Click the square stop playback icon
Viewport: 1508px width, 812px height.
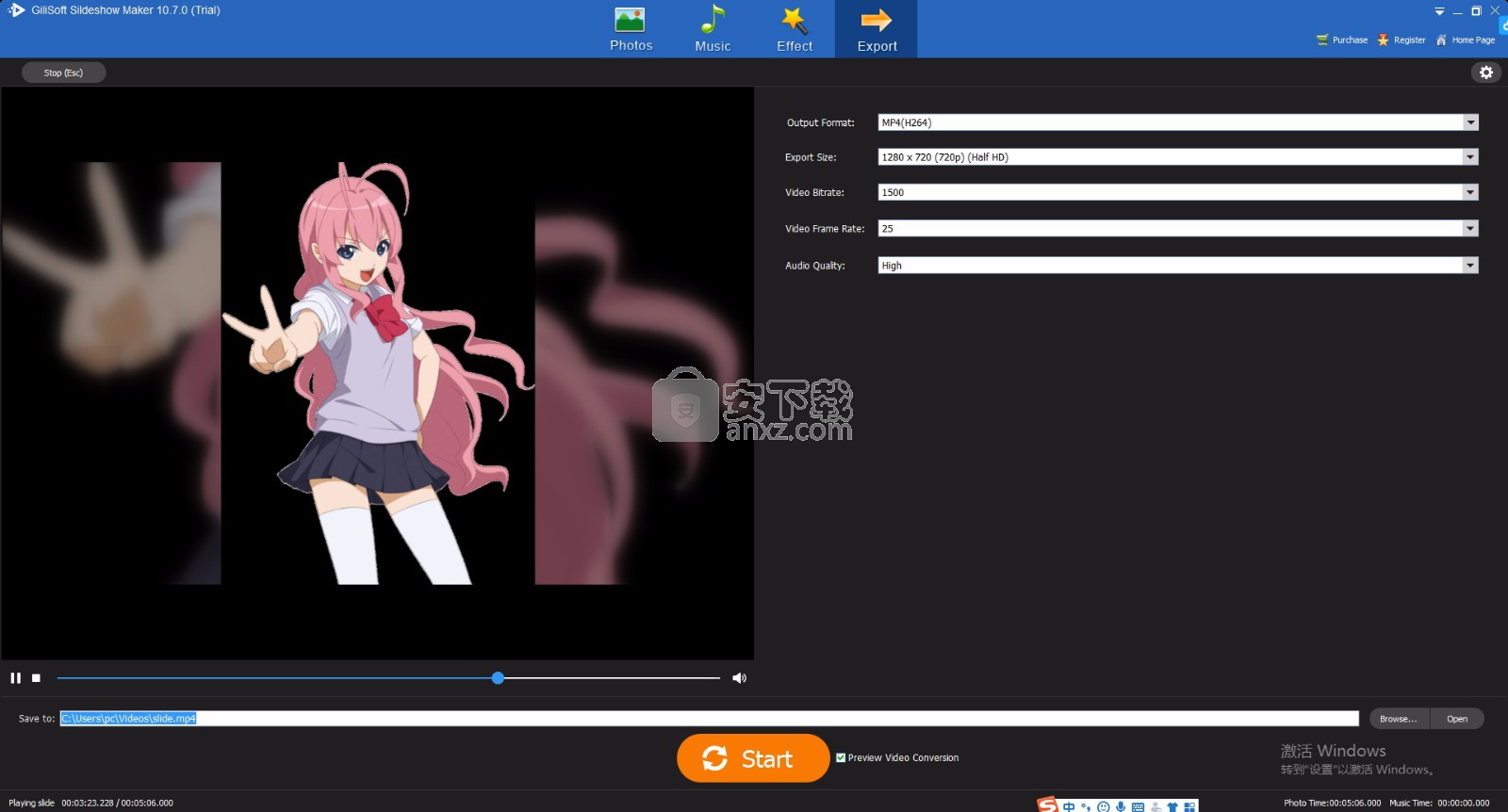tap(36, 677)
